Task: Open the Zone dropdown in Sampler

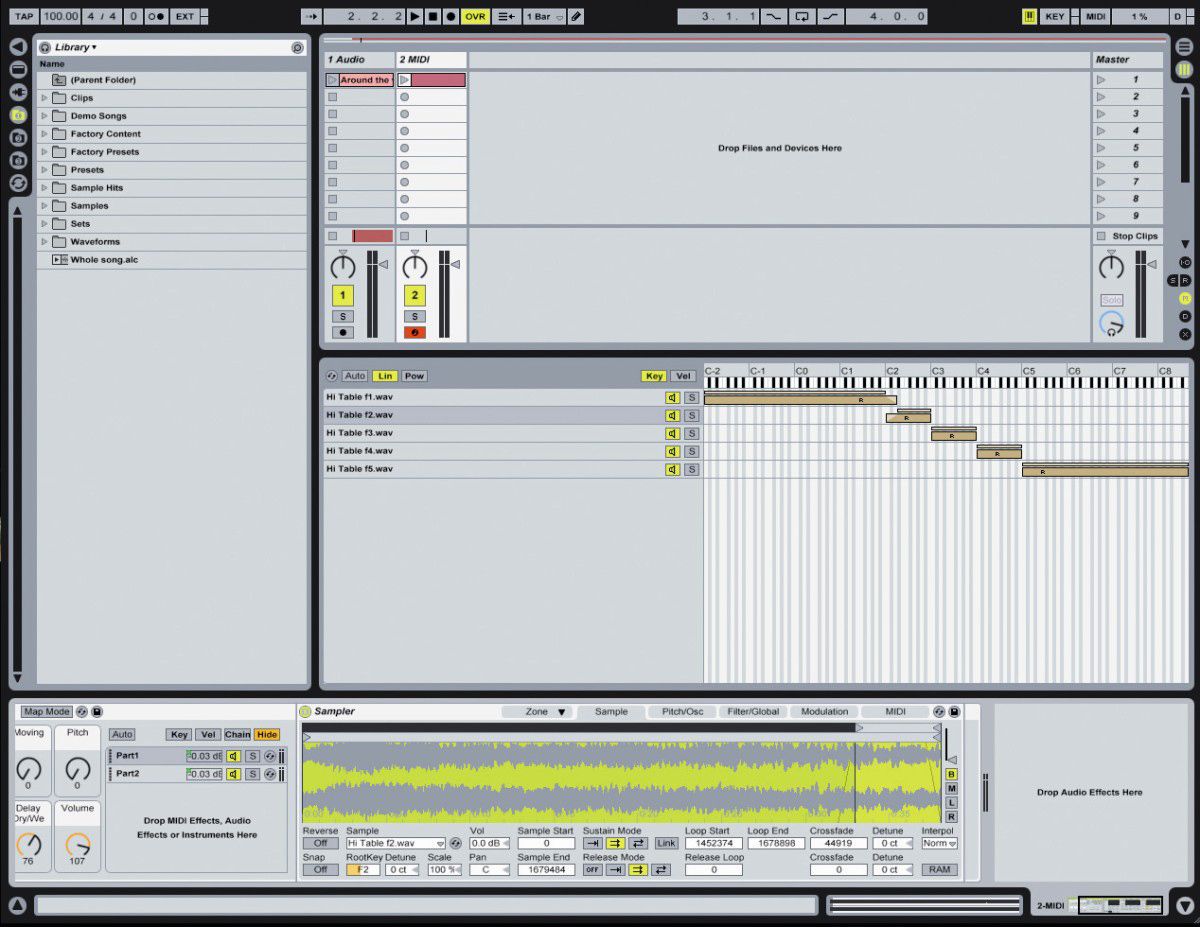Action: [x=546, y=711]
